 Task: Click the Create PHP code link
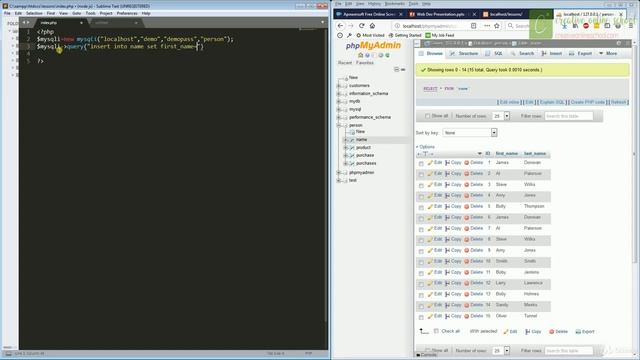tap(588, 102)
